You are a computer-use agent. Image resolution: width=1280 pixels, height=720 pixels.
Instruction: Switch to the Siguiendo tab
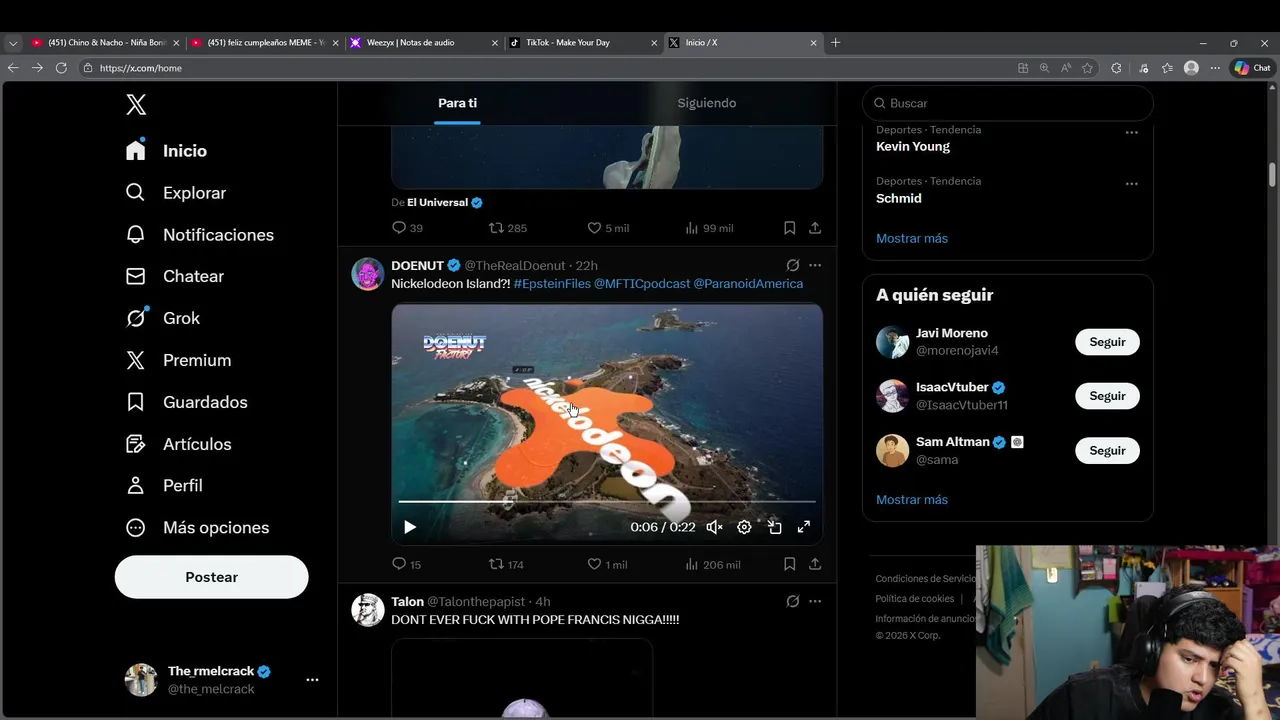tap(707, 103)
